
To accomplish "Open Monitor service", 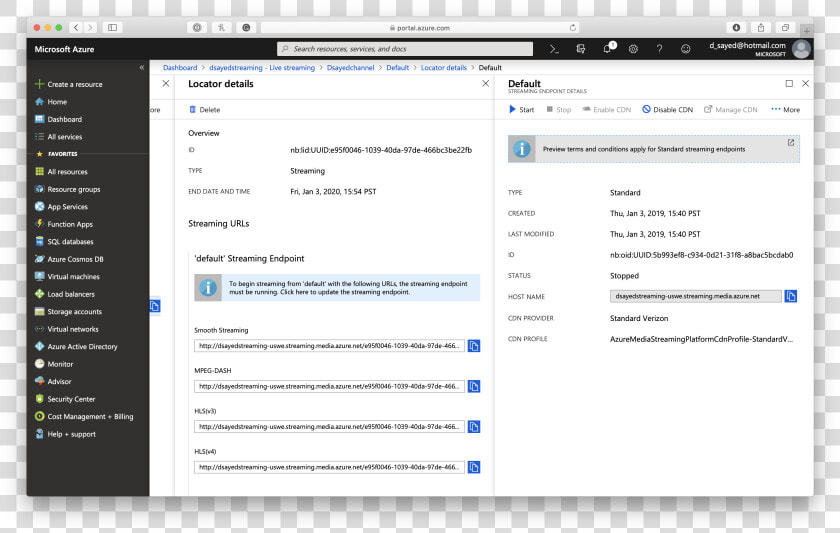I will click(x=54, y=364).
